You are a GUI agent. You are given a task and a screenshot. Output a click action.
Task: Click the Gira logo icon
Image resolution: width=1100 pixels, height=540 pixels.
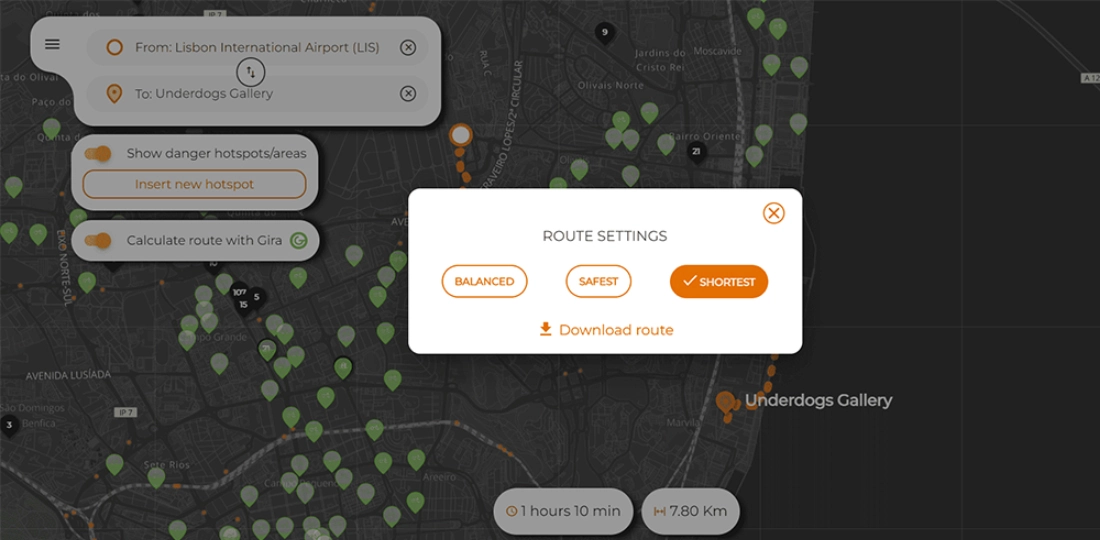pos(298,241)
